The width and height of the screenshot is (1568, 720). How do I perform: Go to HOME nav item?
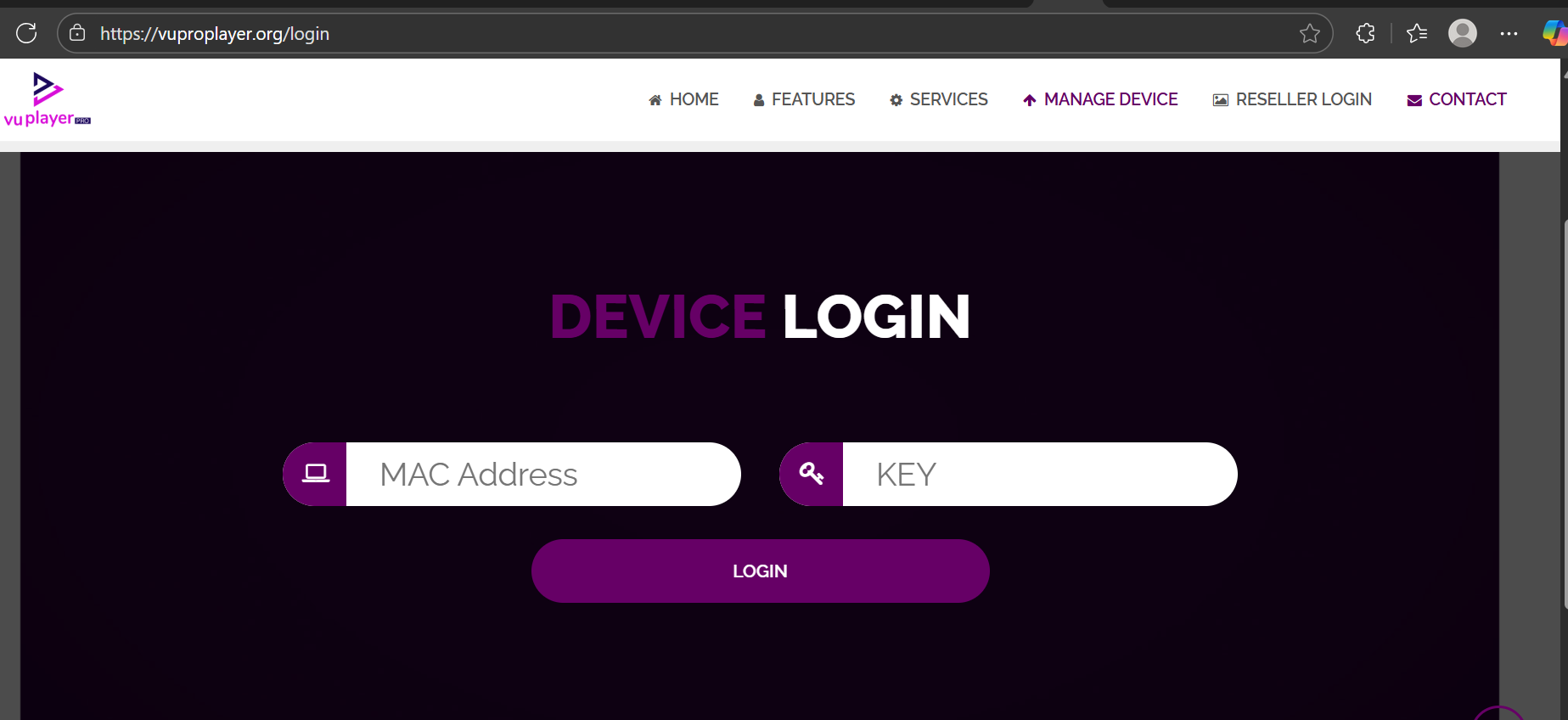point(683,99)
